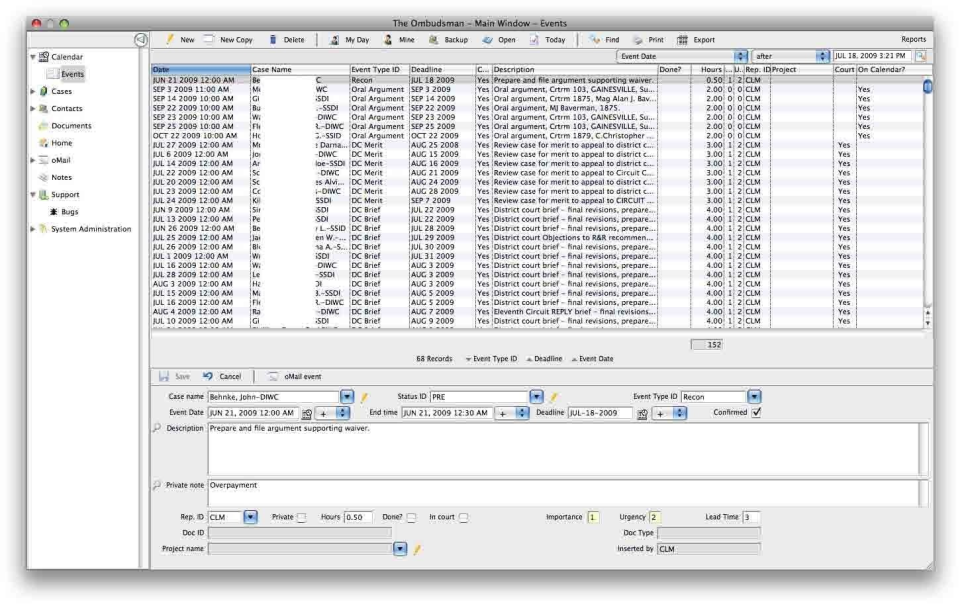
Task: Click the Deadline sort indicator below the table
Action: tap(544, 359)
